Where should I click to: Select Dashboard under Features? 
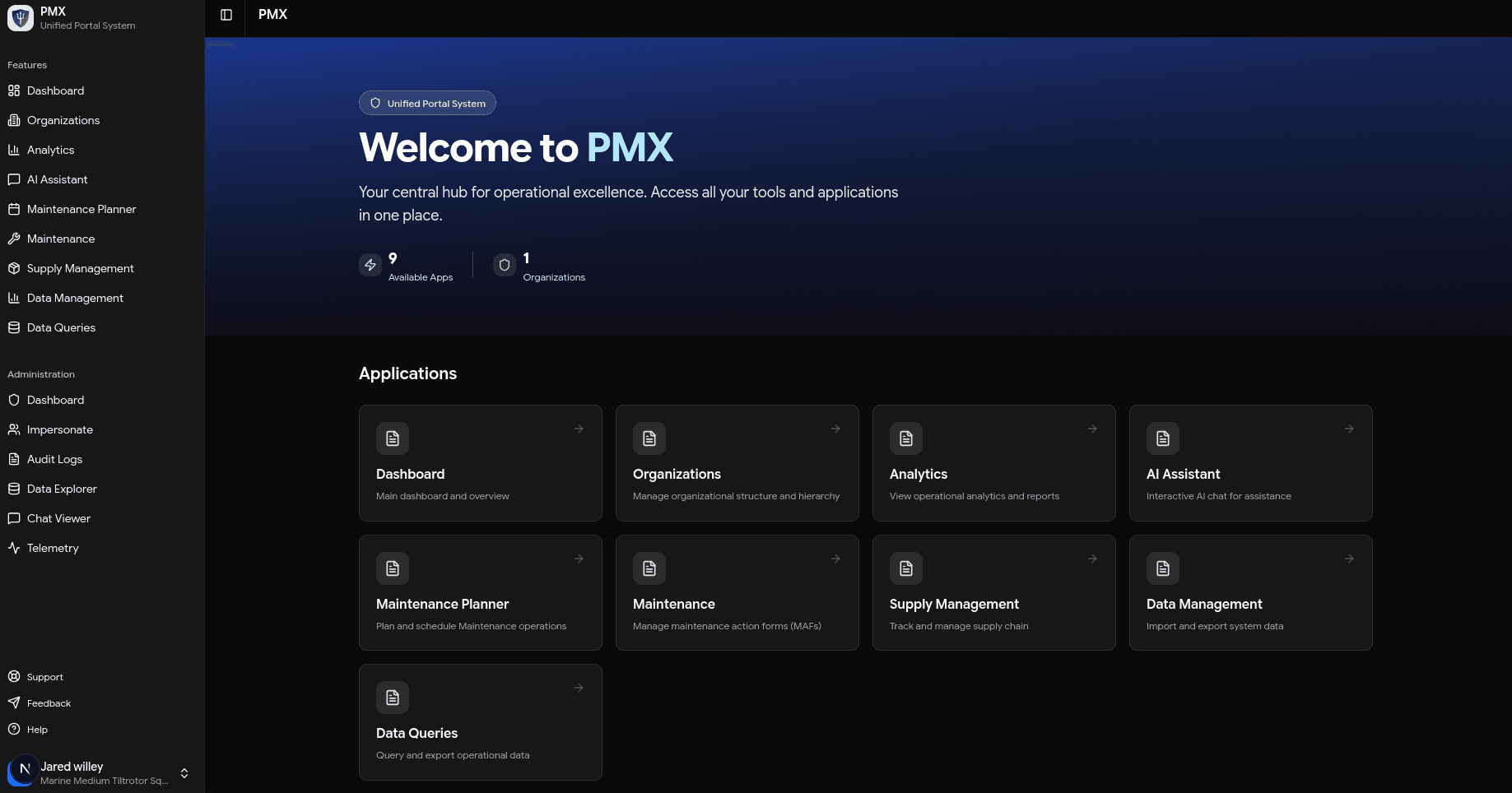[x=55, y=90]
